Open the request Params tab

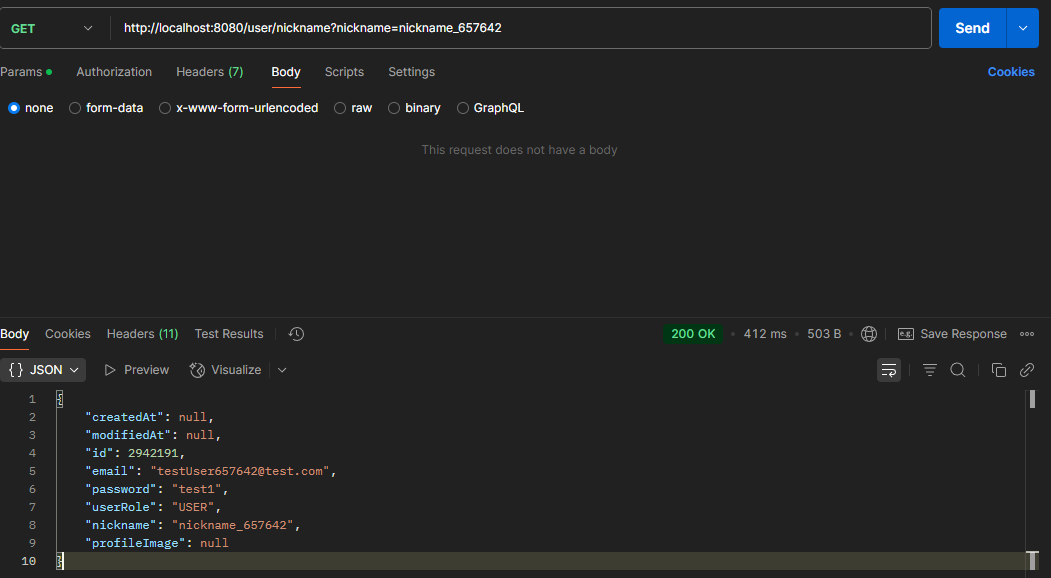[26, 72]
